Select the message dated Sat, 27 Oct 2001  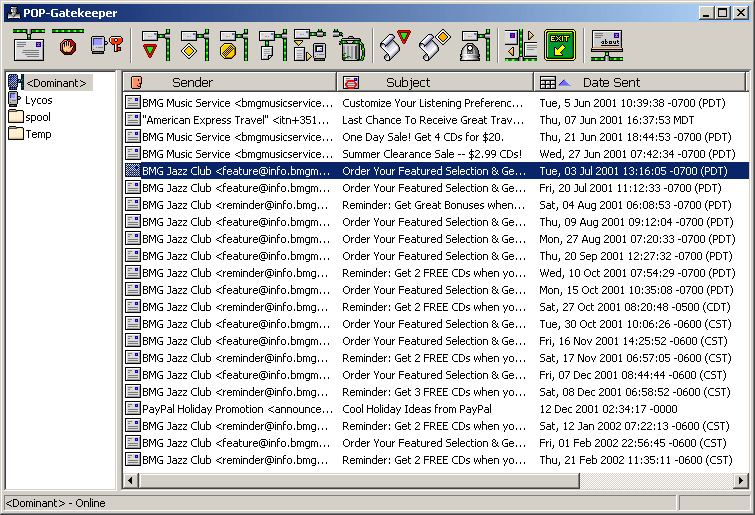[436, 307]
